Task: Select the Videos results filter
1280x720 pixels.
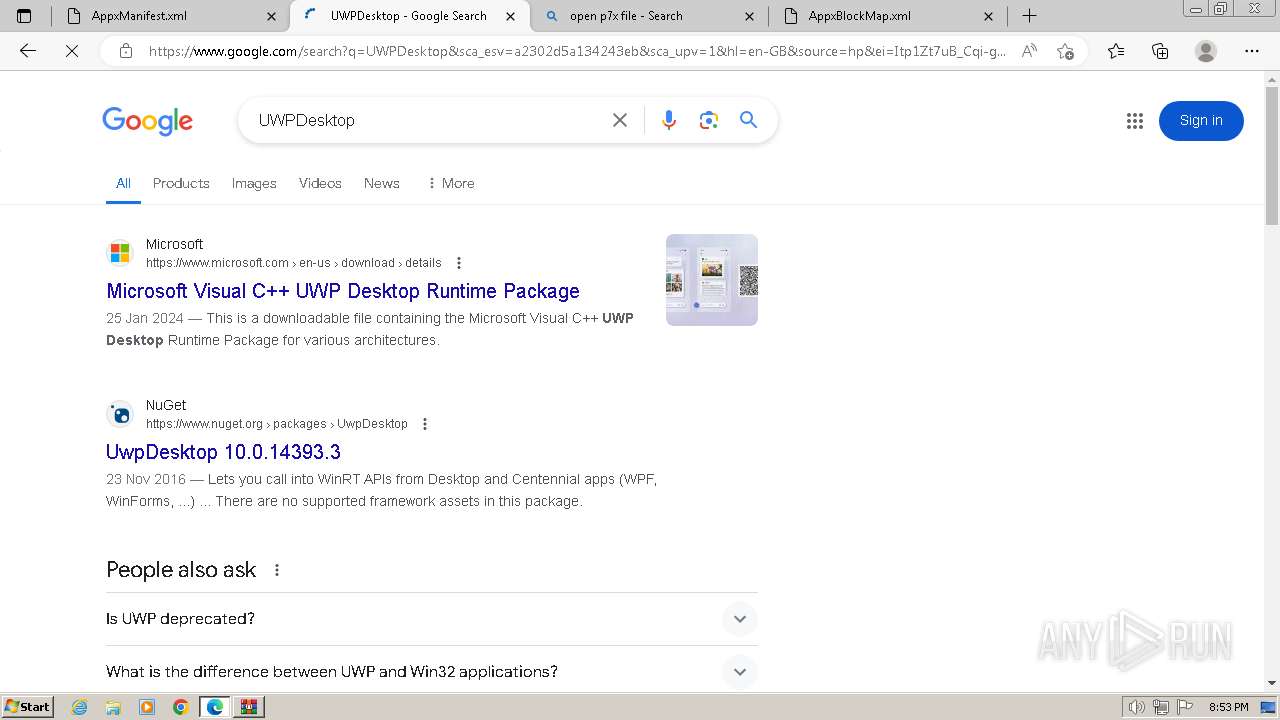Action: [x=320, y=184]
